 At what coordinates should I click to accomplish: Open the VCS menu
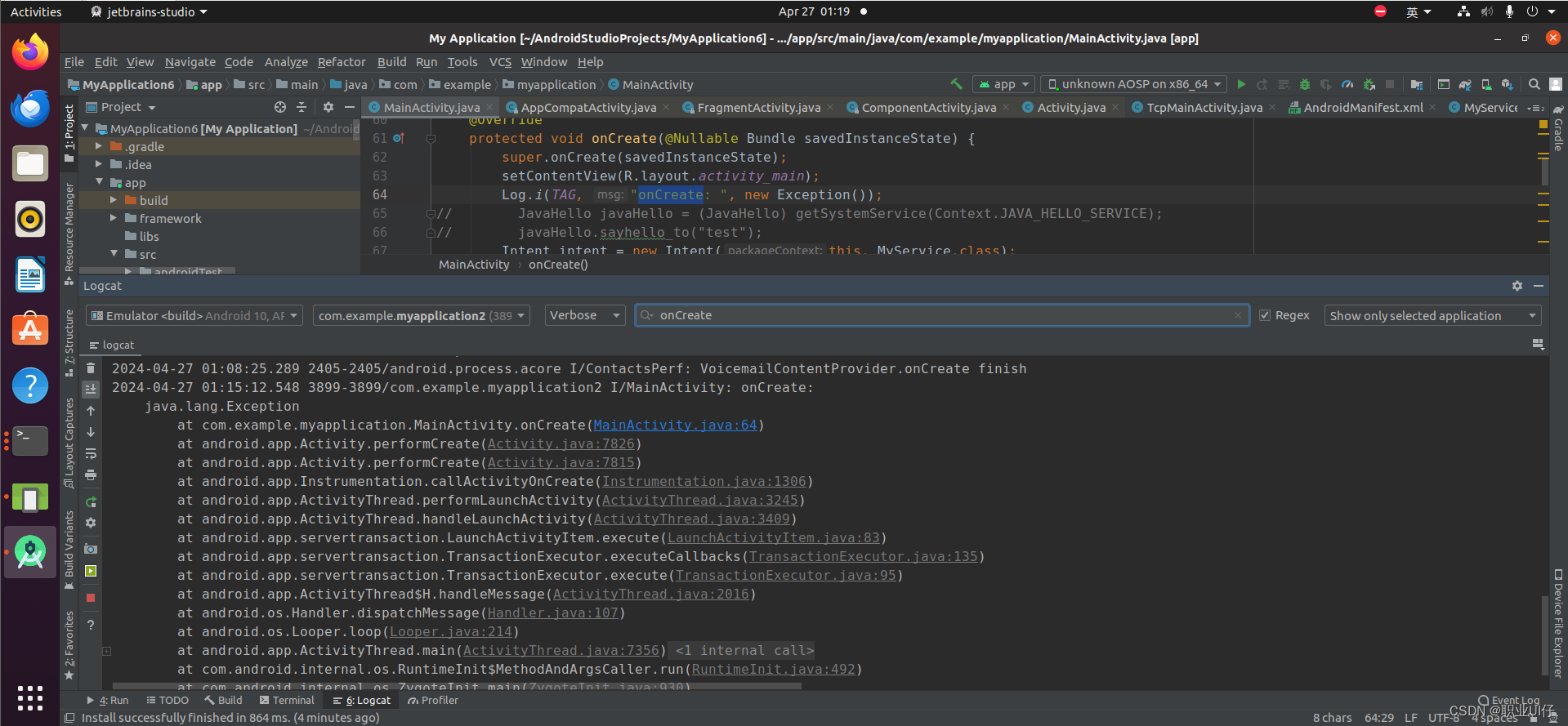[500, 62]
